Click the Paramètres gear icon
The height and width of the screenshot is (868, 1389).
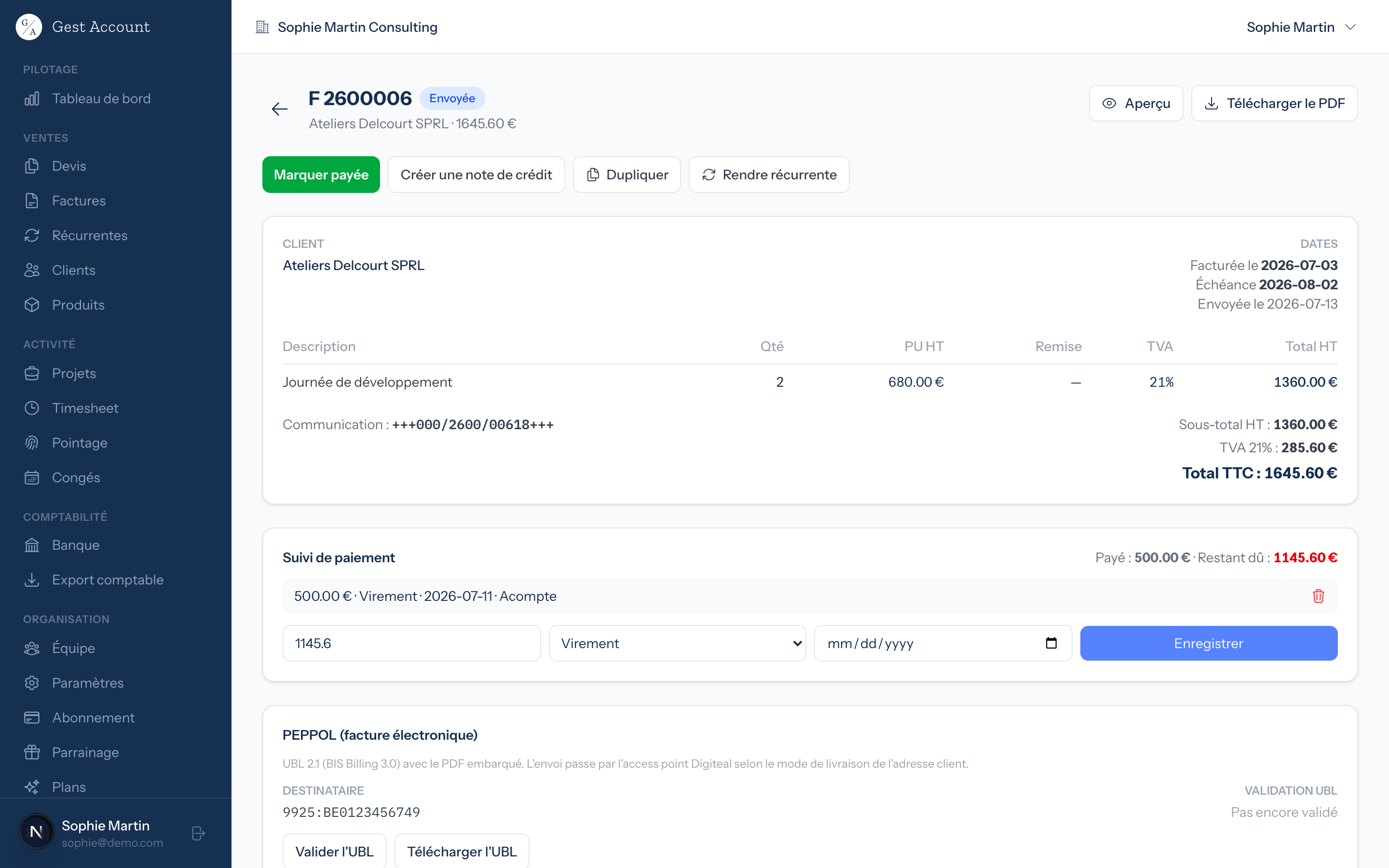pyautogui.click(x=32, y=683)
